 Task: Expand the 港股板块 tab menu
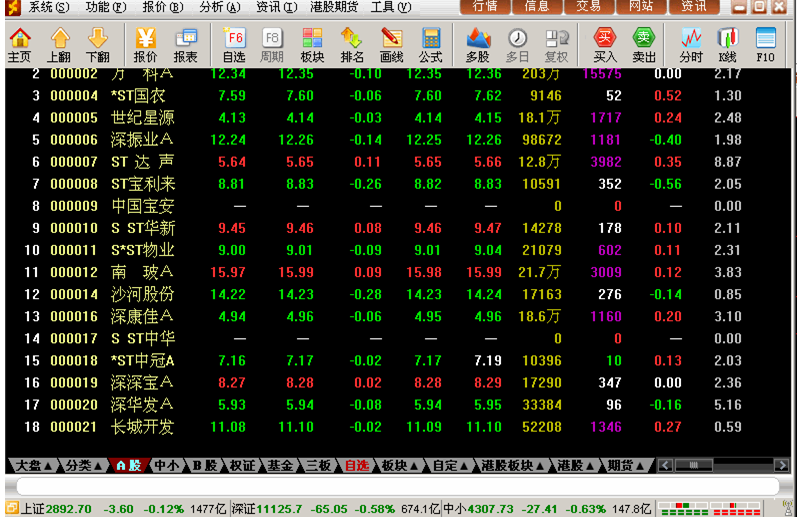tap(539, 466)
